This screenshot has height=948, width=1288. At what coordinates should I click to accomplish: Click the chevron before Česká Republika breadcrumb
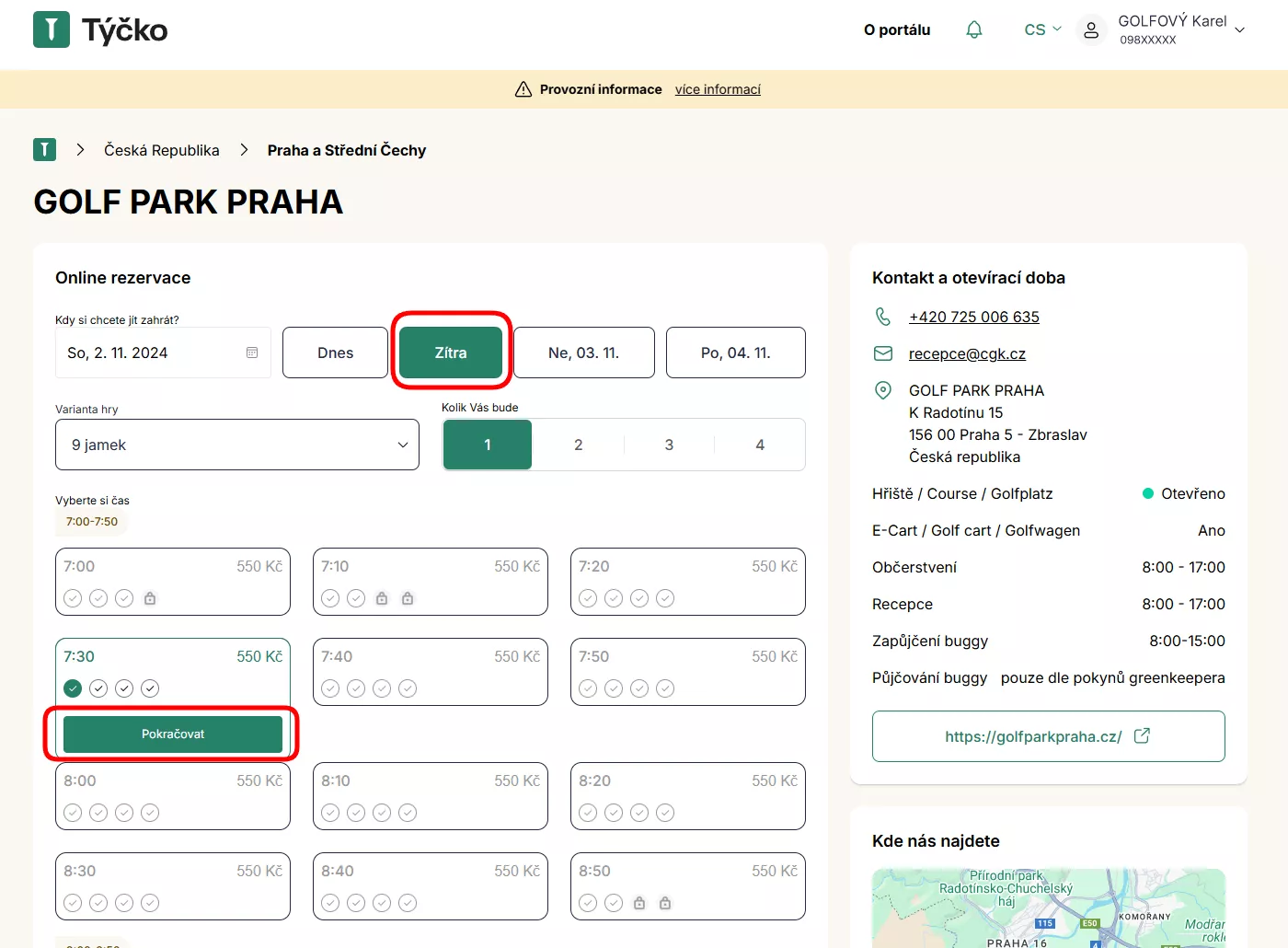[80, 149]
